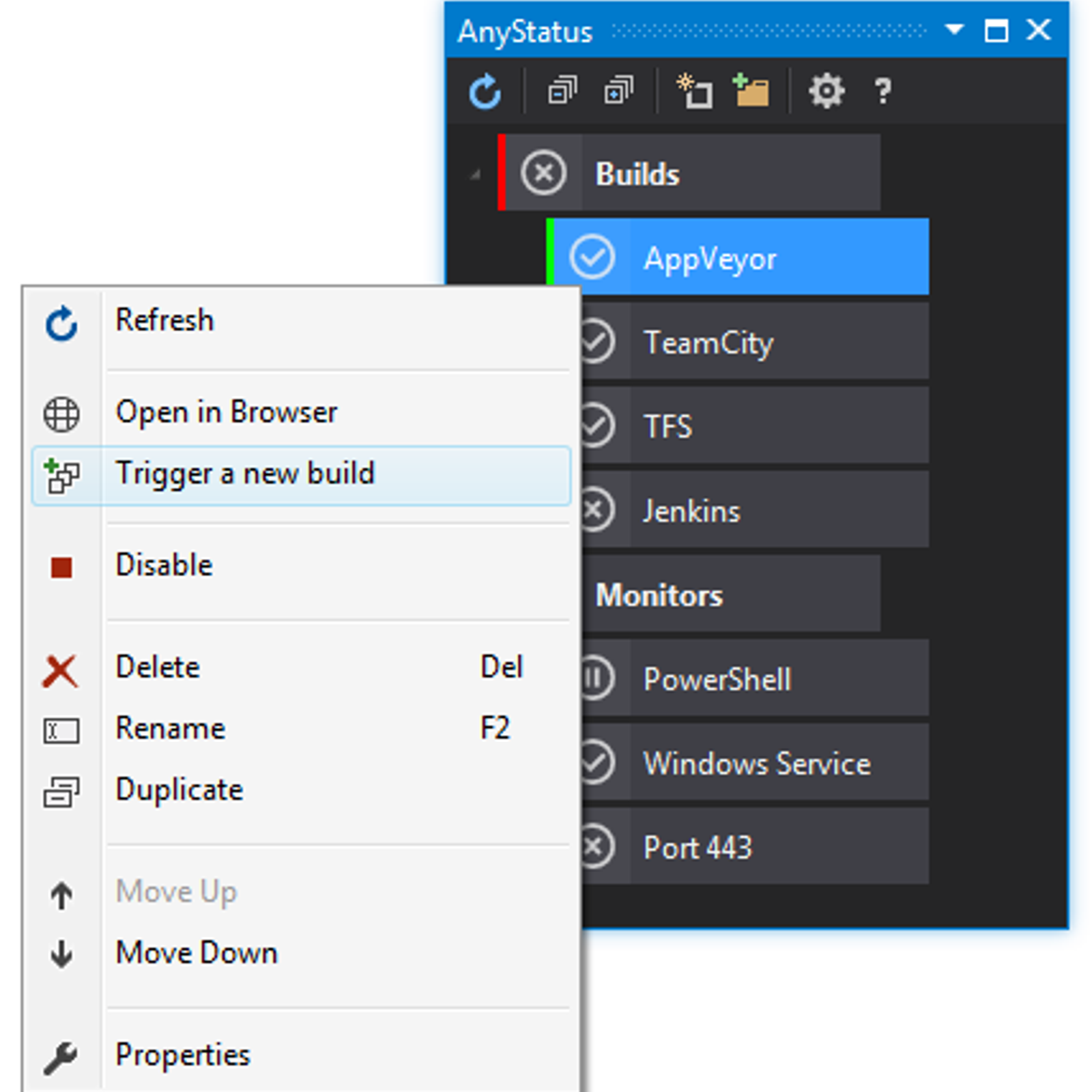1092x1092 pixels.
Task: Click the Duplicate icon in context menu
Action: 61,792
